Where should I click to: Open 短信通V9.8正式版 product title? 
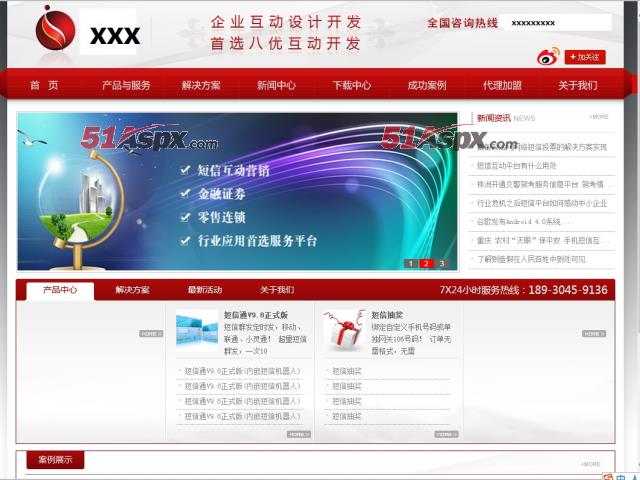[256, 315]
